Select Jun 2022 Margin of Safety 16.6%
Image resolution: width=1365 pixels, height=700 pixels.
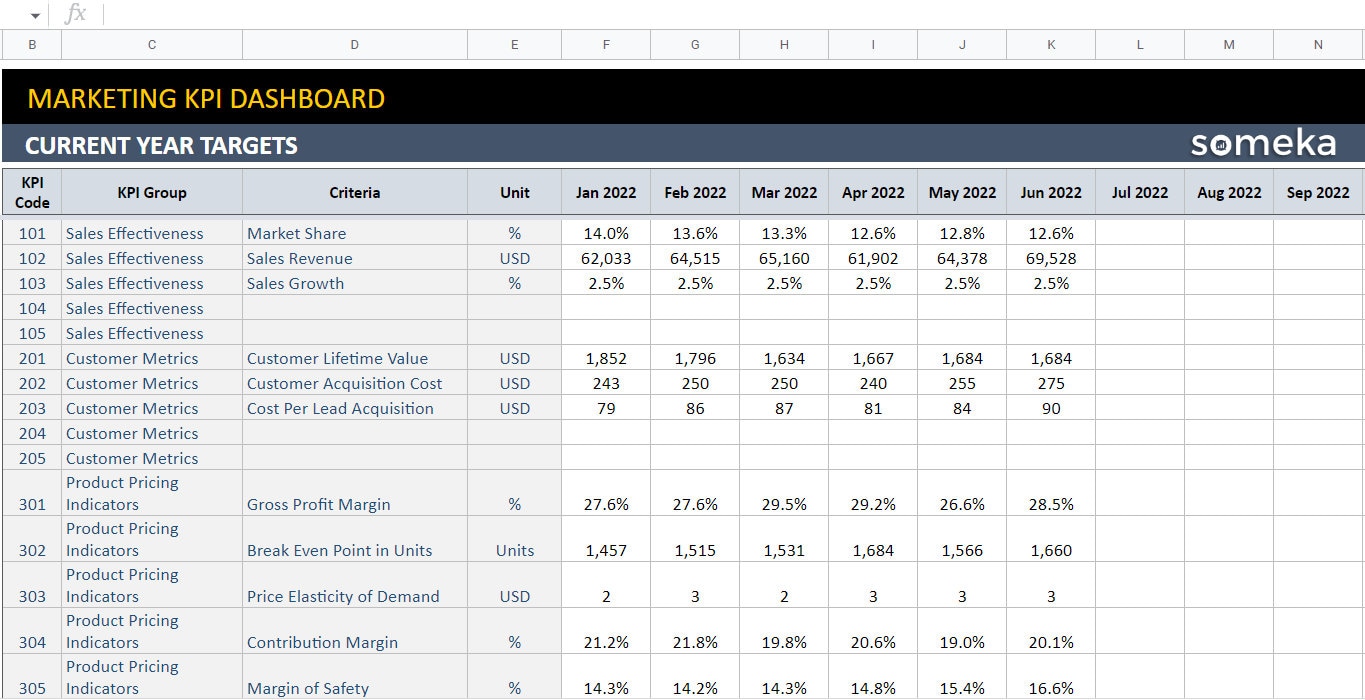(x=1051, y=677)
